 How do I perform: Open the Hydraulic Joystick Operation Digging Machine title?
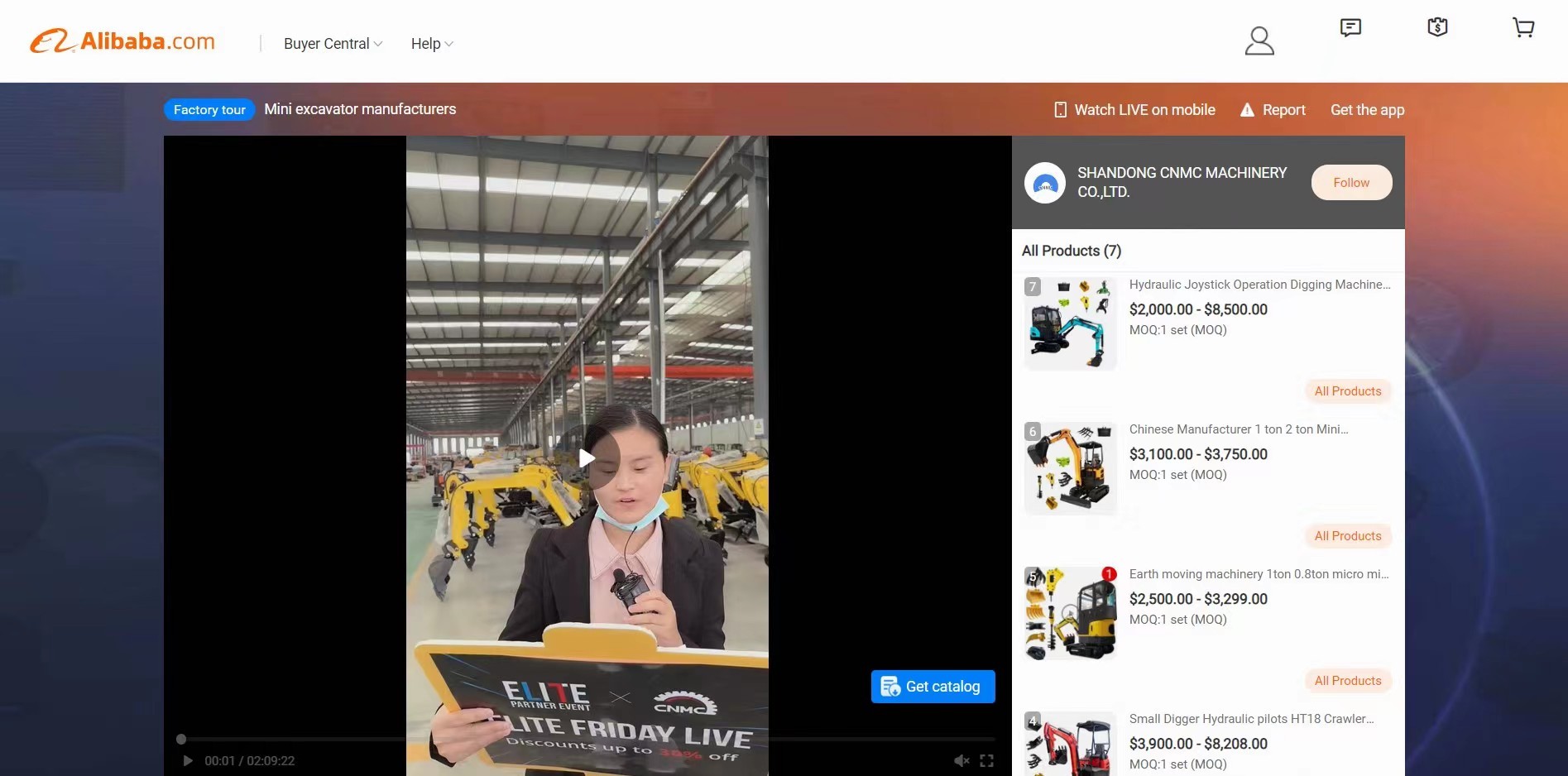pyautogui.click(x=1259, y=285)
